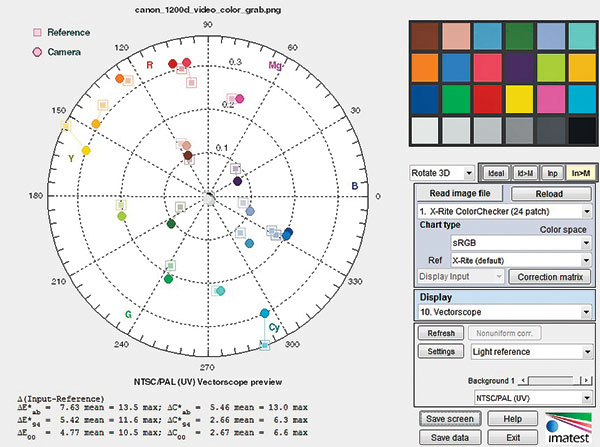This screenshot has width=600, height=447.
Task: Click the cyan camera point near Cy
Action: click(264, 313)
